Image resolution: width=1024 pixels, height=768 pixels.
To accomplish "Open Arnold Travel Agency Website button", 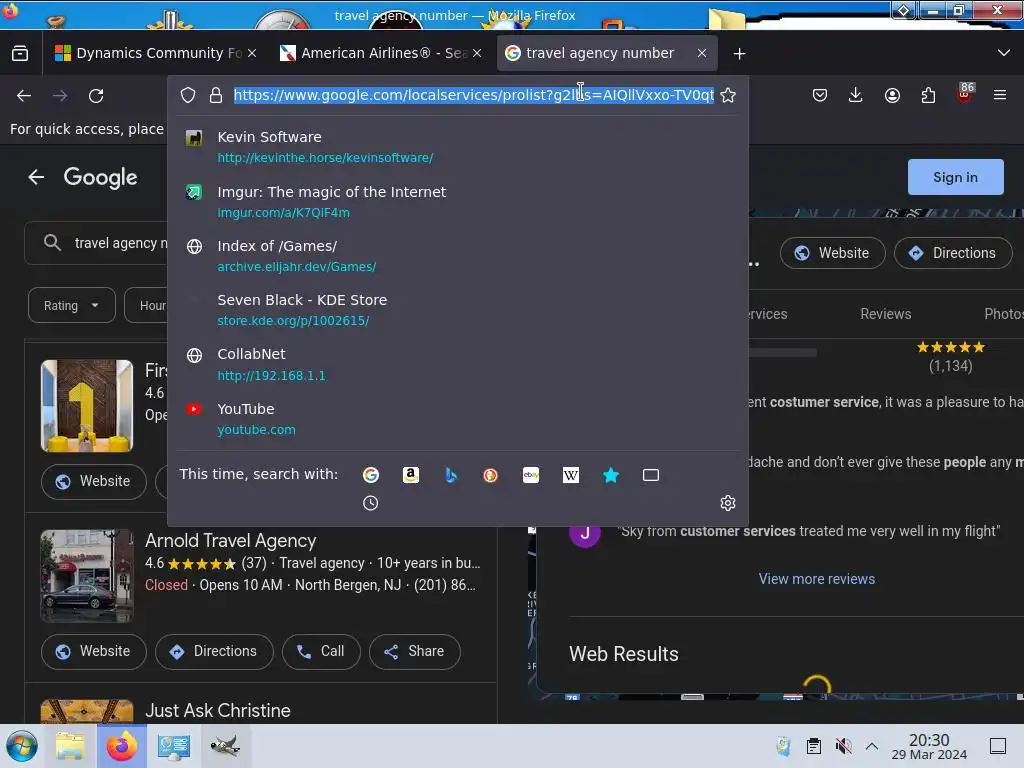I will 93,651.
